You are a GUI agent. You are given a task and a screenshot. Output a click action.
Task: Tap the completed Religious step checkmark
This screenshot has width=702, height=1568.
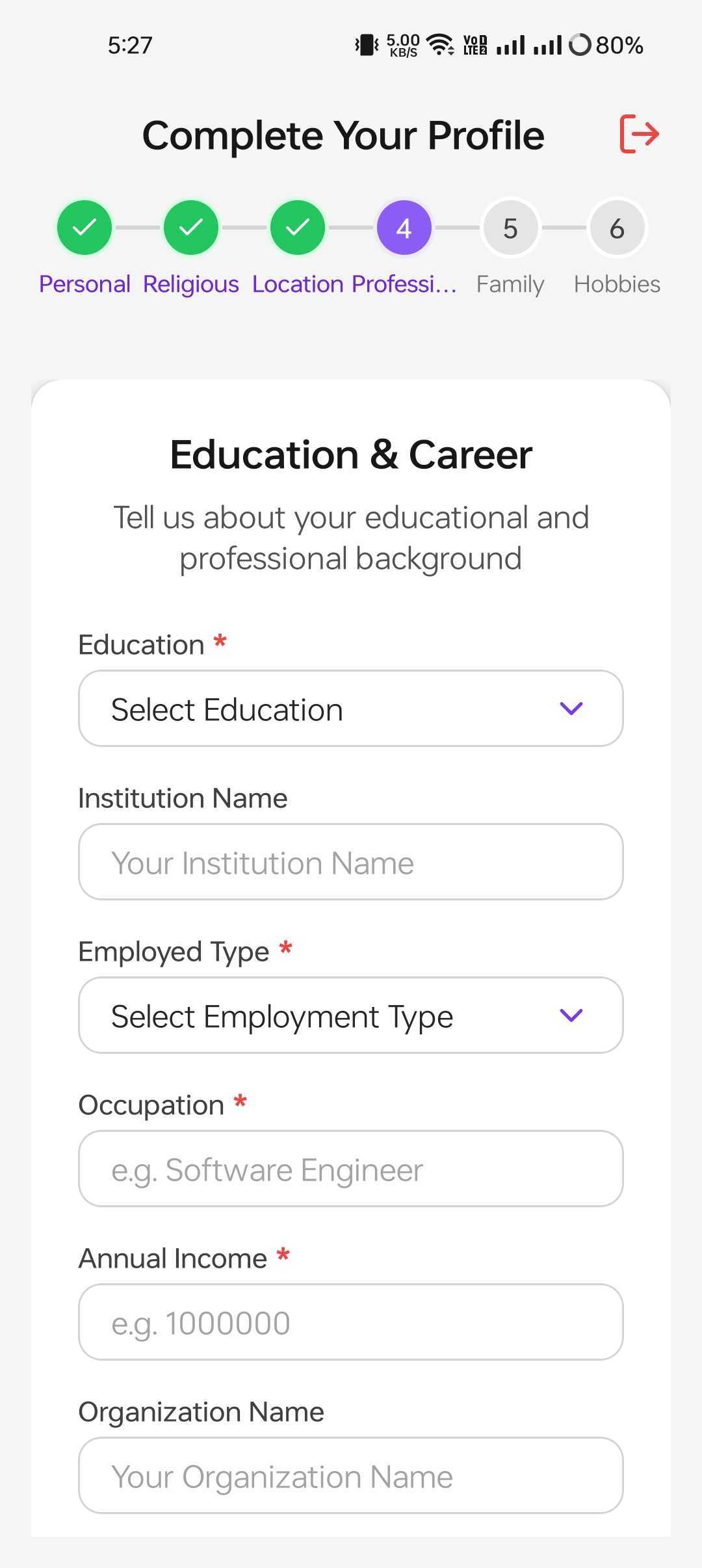click(x=191, y=228)
